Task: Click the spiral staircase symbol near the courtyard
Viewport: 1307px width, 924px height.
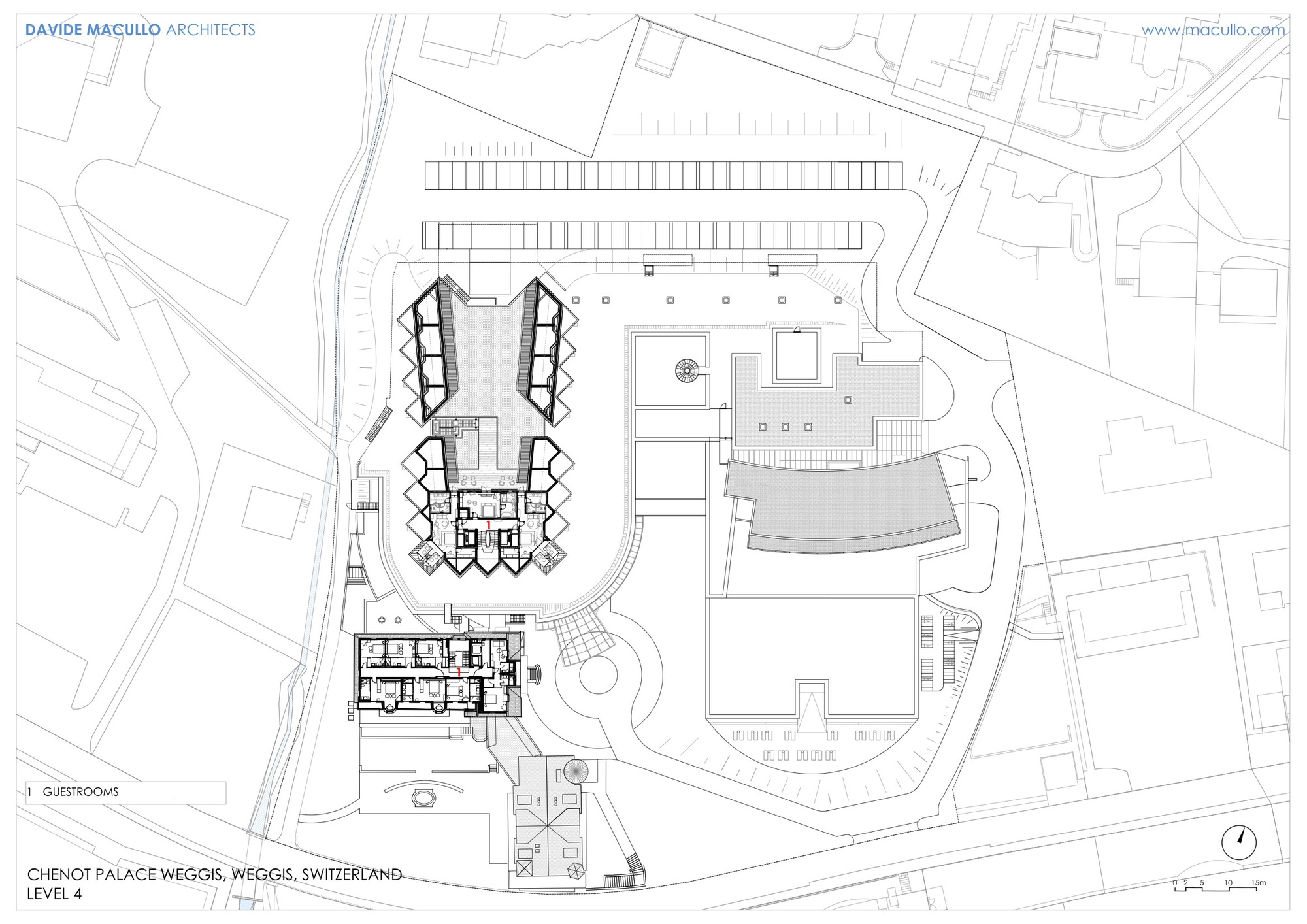Action: [687, 371]
